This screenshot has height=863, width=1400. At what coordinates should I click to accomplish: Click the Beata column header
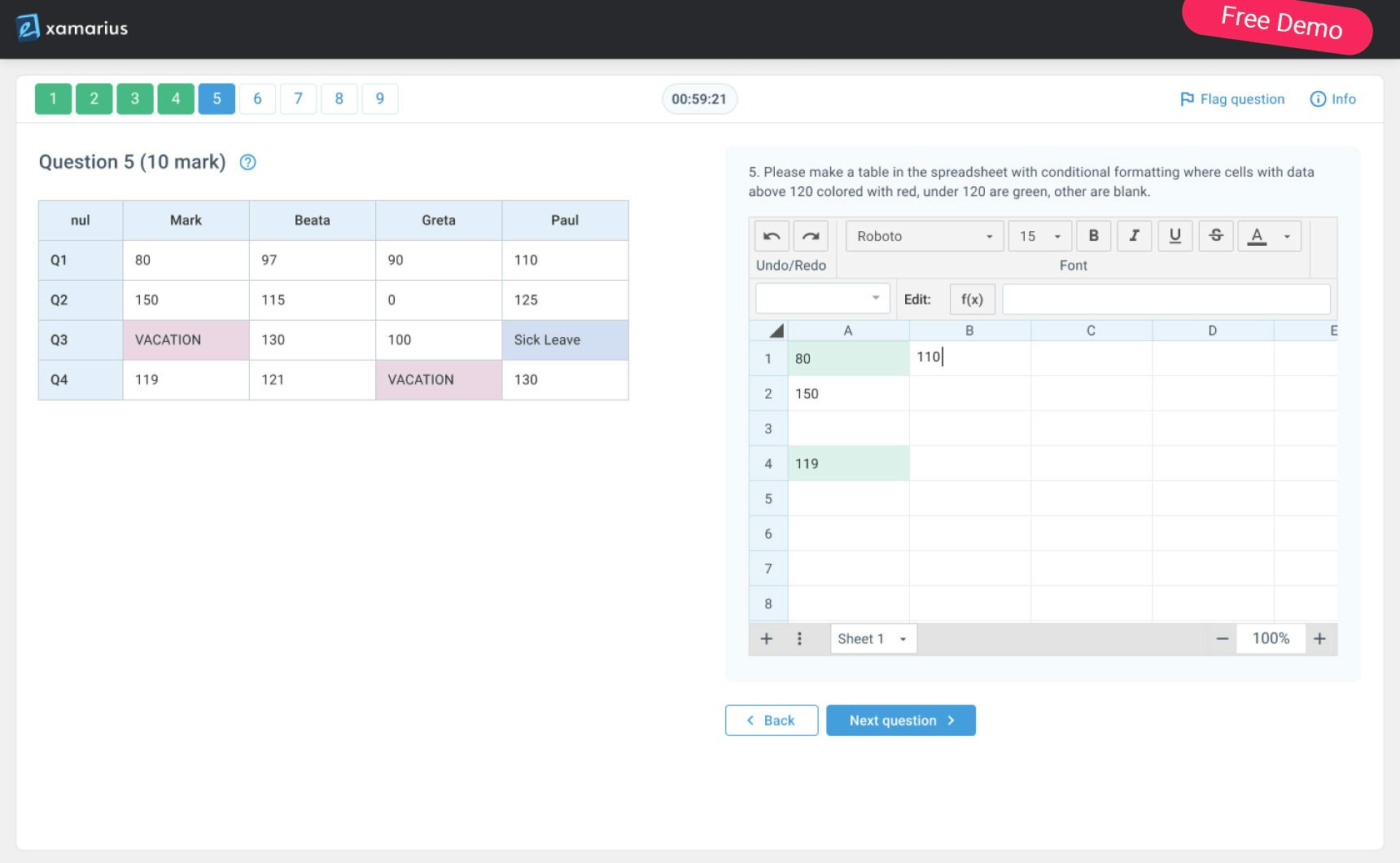click(313, 220)
